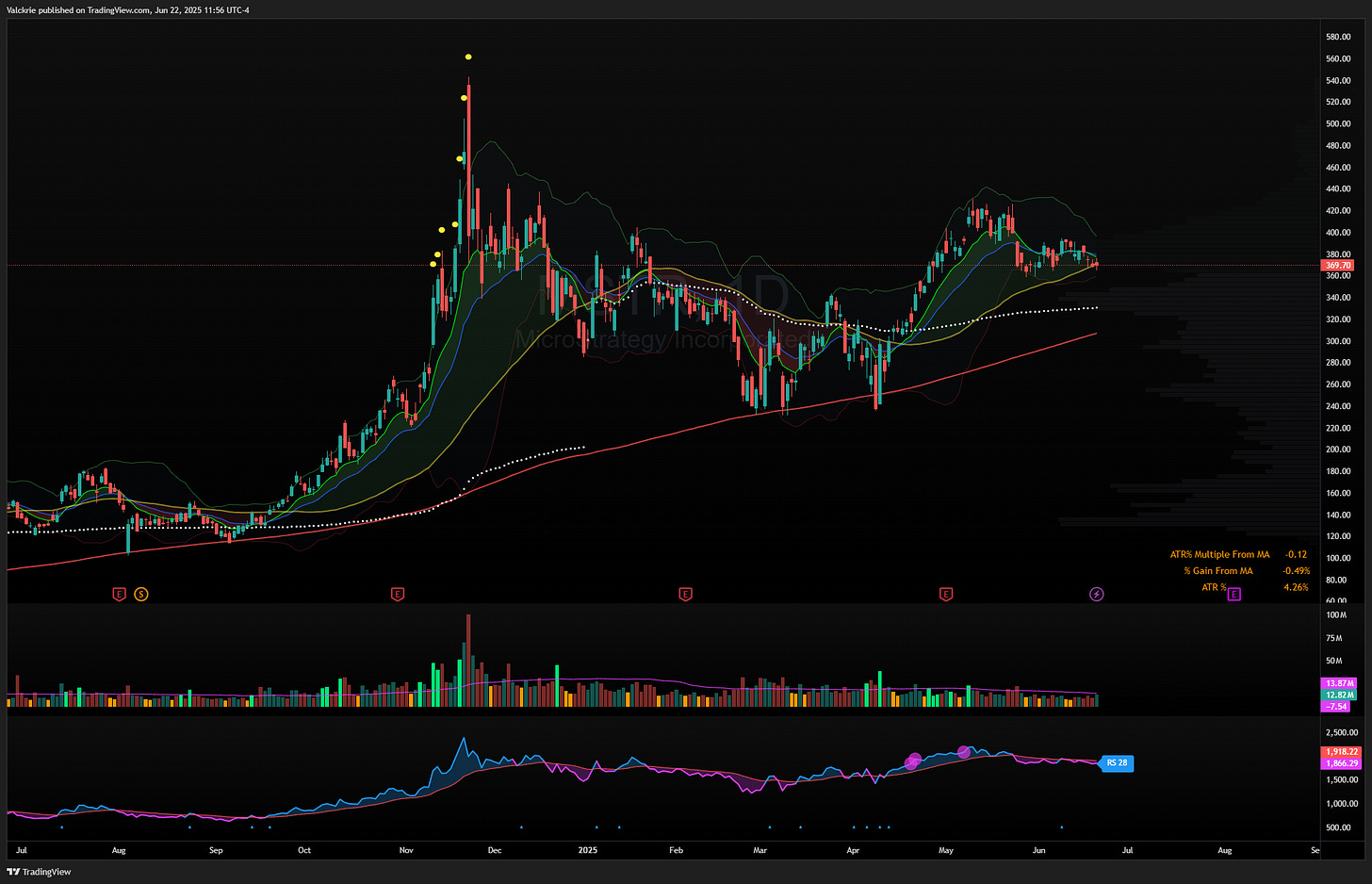Click the 100M volume axis label

click(1336, 615)
